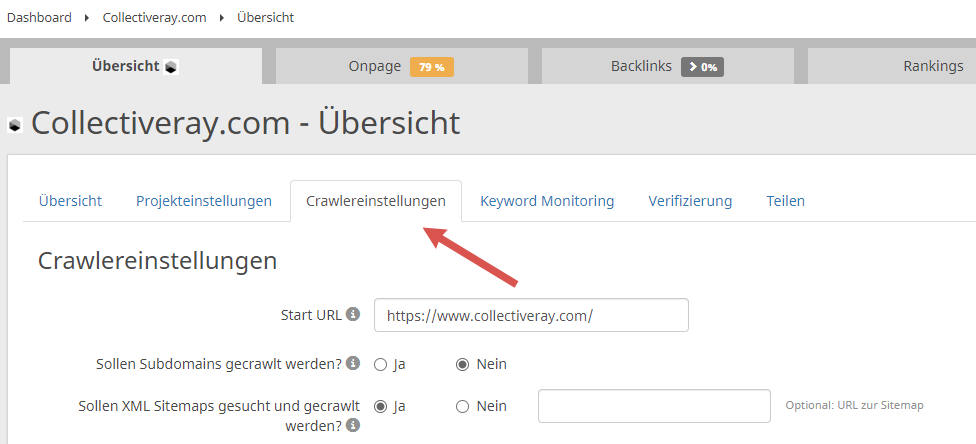Open the Keyword Monitoring sub-tab

(x=547, y=201)
